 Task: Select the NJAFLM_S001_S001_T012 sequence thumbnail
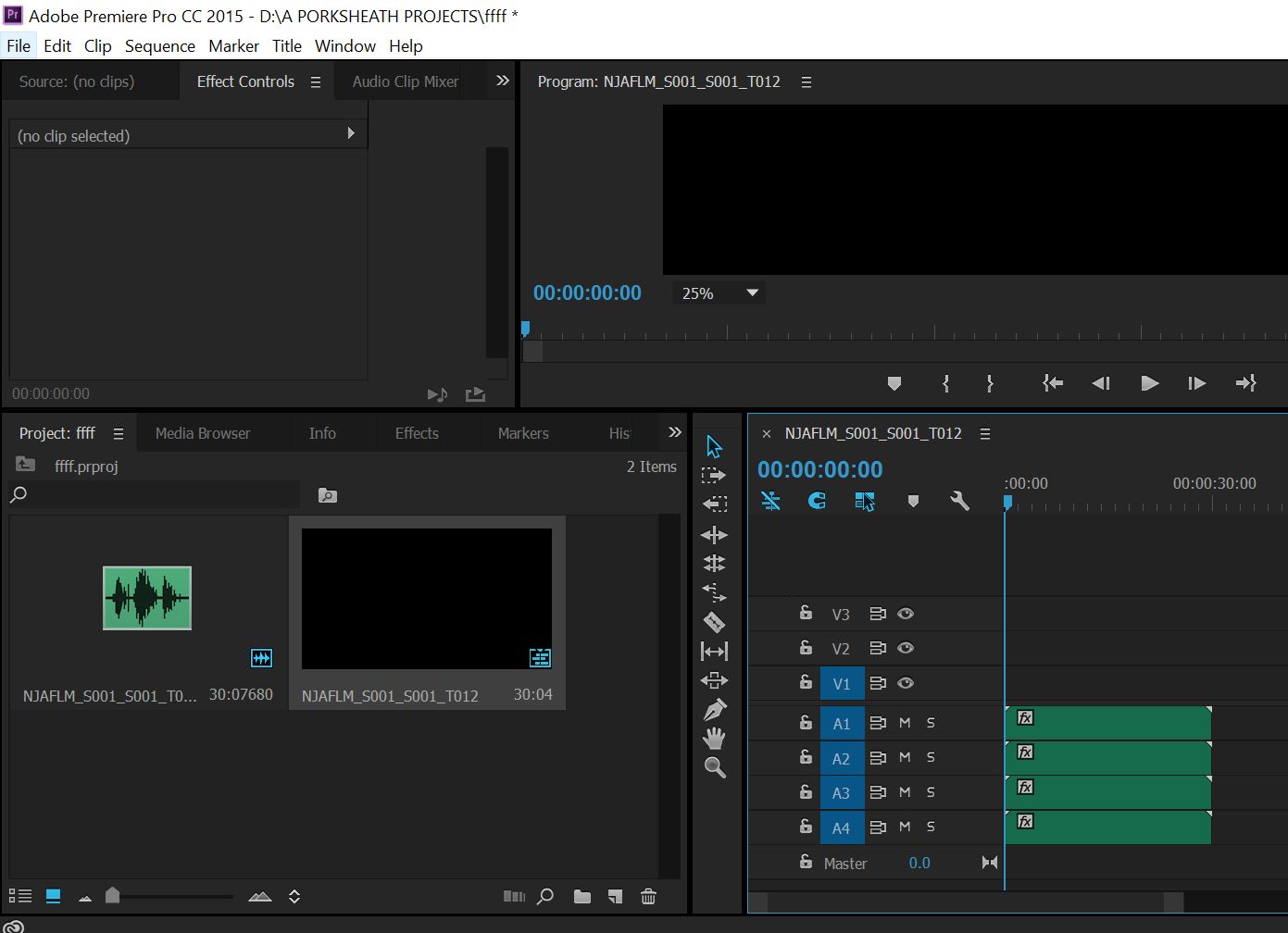click(427, 599)
